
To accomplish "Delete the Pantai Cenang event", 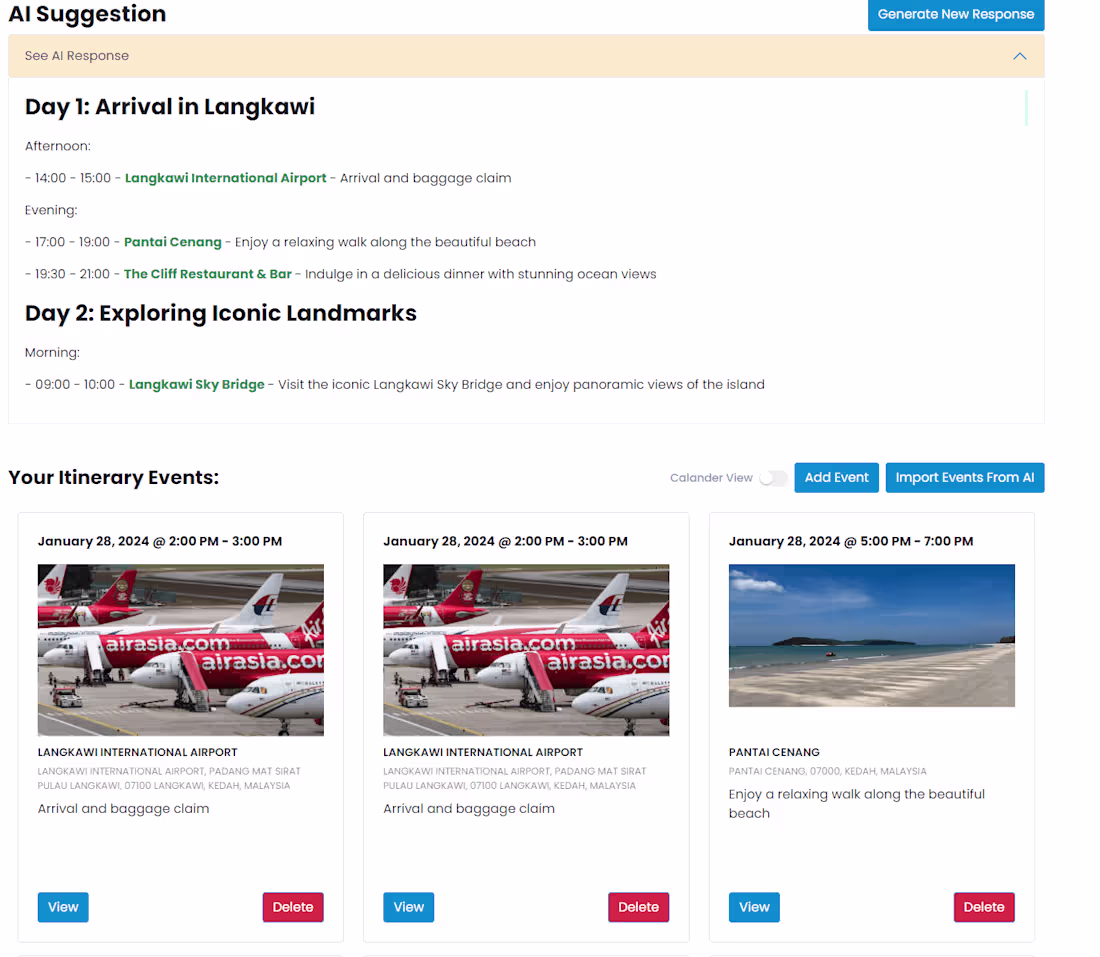I will point(983,907).
